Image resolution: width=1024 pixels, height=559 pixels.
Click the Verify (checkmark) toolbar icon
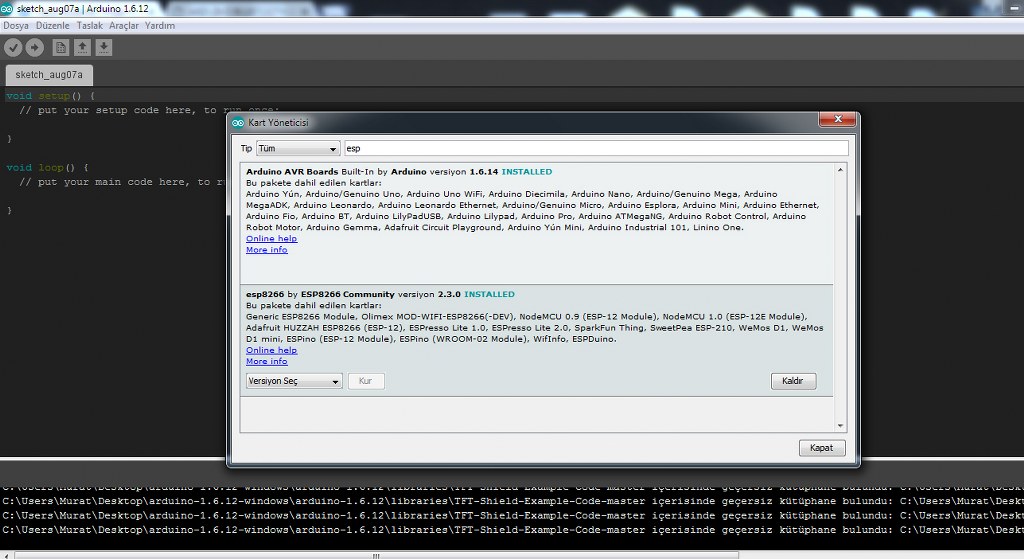pos(13,47)
